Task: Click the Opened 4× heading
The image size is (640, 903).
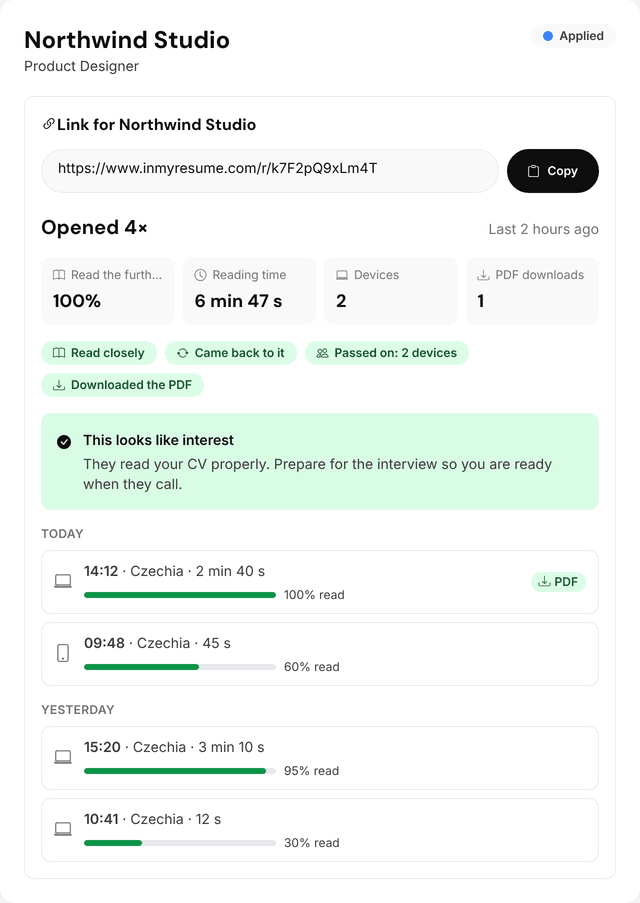Action: 94,227
